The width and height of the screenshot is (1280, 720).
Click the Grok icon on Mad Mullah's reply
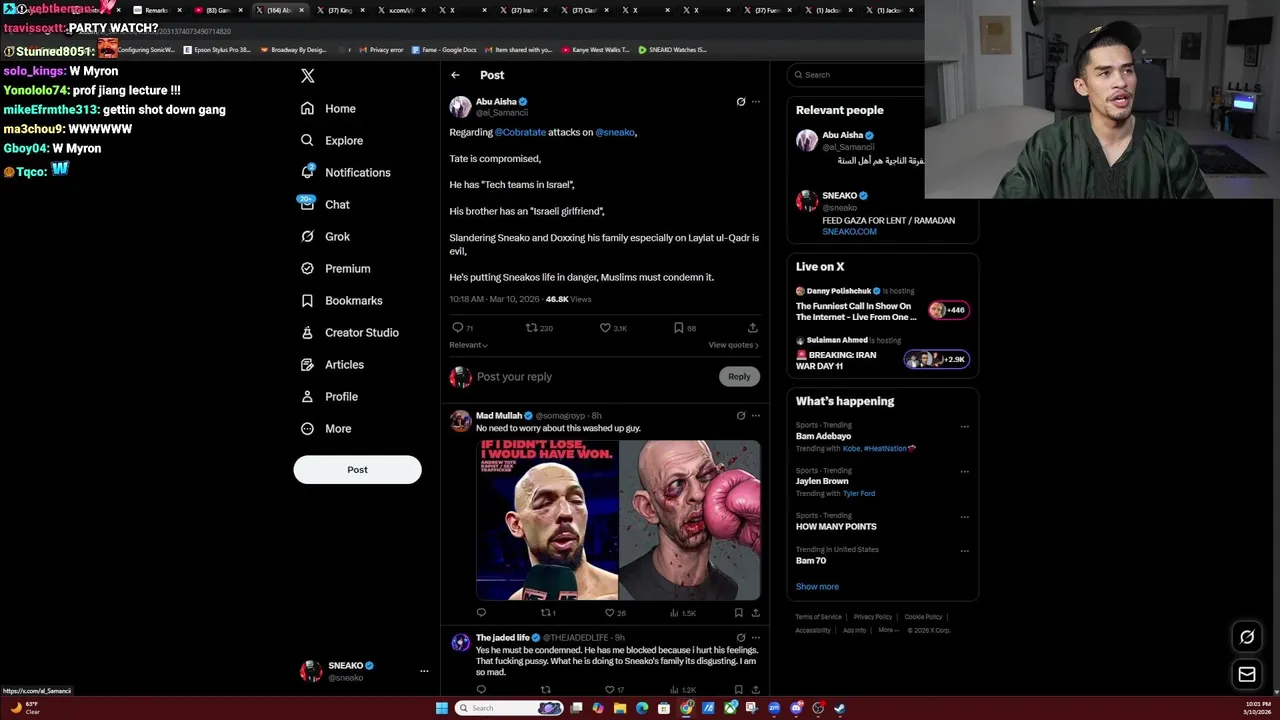[x=740, y=415]
